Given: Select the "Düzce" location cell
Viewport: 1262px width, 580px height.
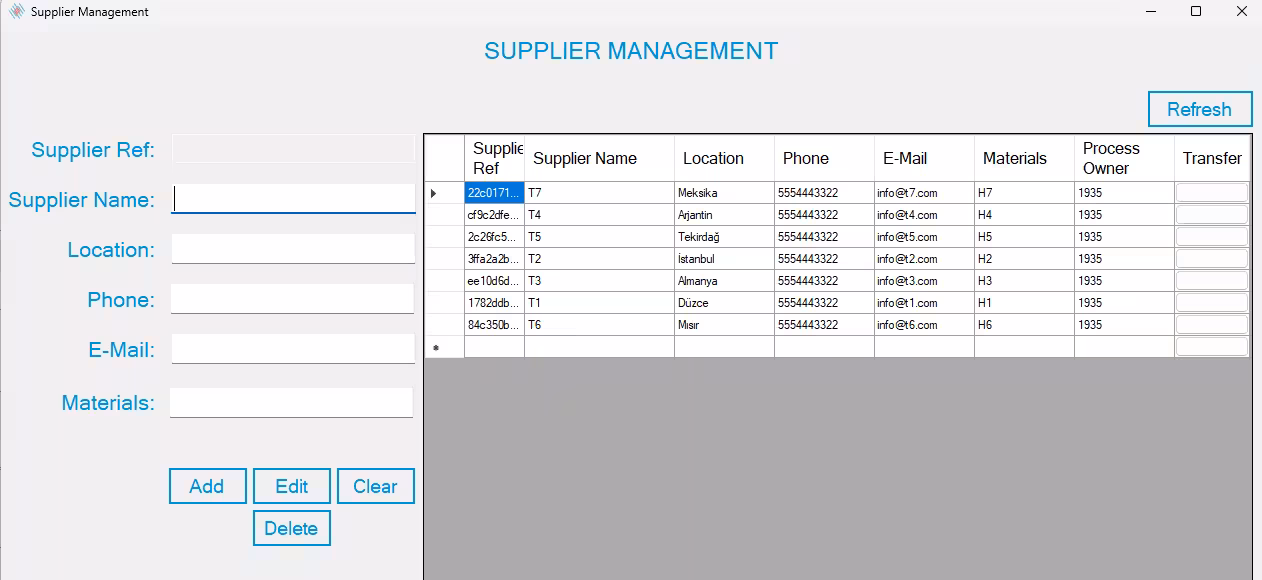Looking at the screenshot, I should (724, 303).
